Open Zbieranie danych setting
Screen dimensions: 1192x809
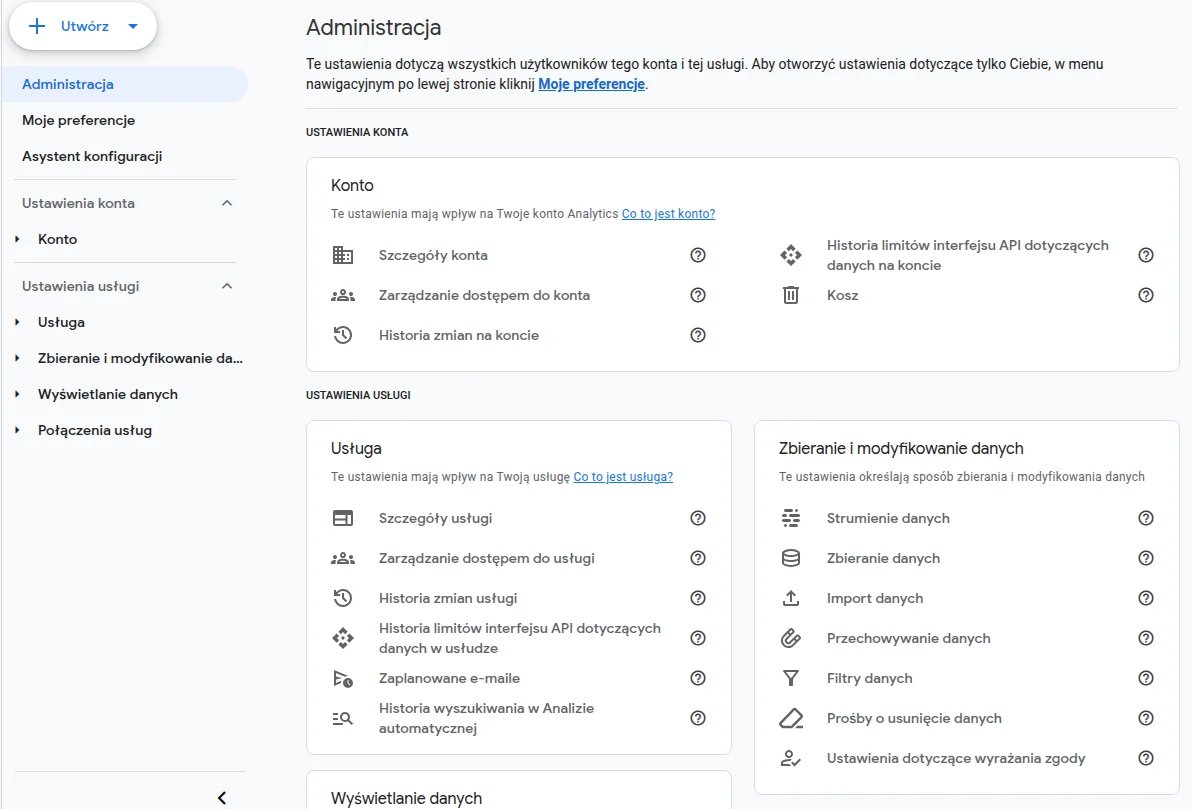click(883, 558)
